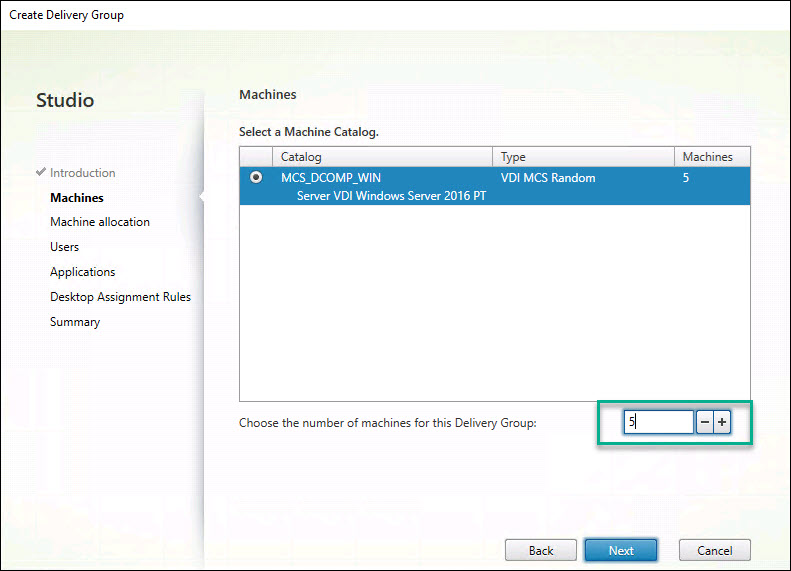Decrease machine count with minus button

click(x=705, y=423)
